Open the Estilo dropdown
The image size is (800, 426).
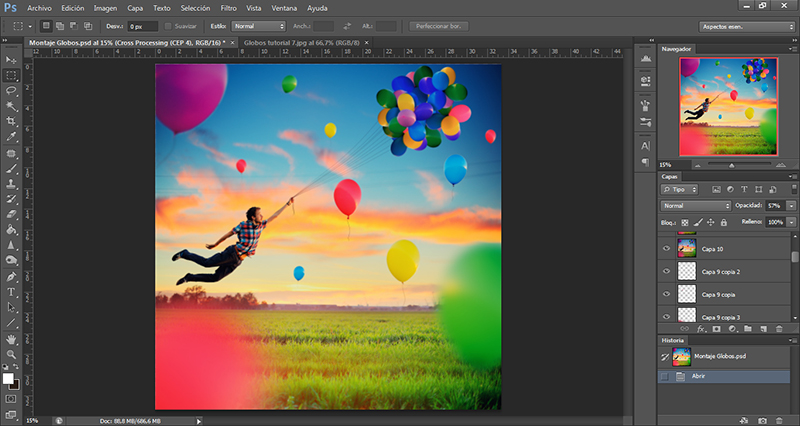tap(258, 26)
